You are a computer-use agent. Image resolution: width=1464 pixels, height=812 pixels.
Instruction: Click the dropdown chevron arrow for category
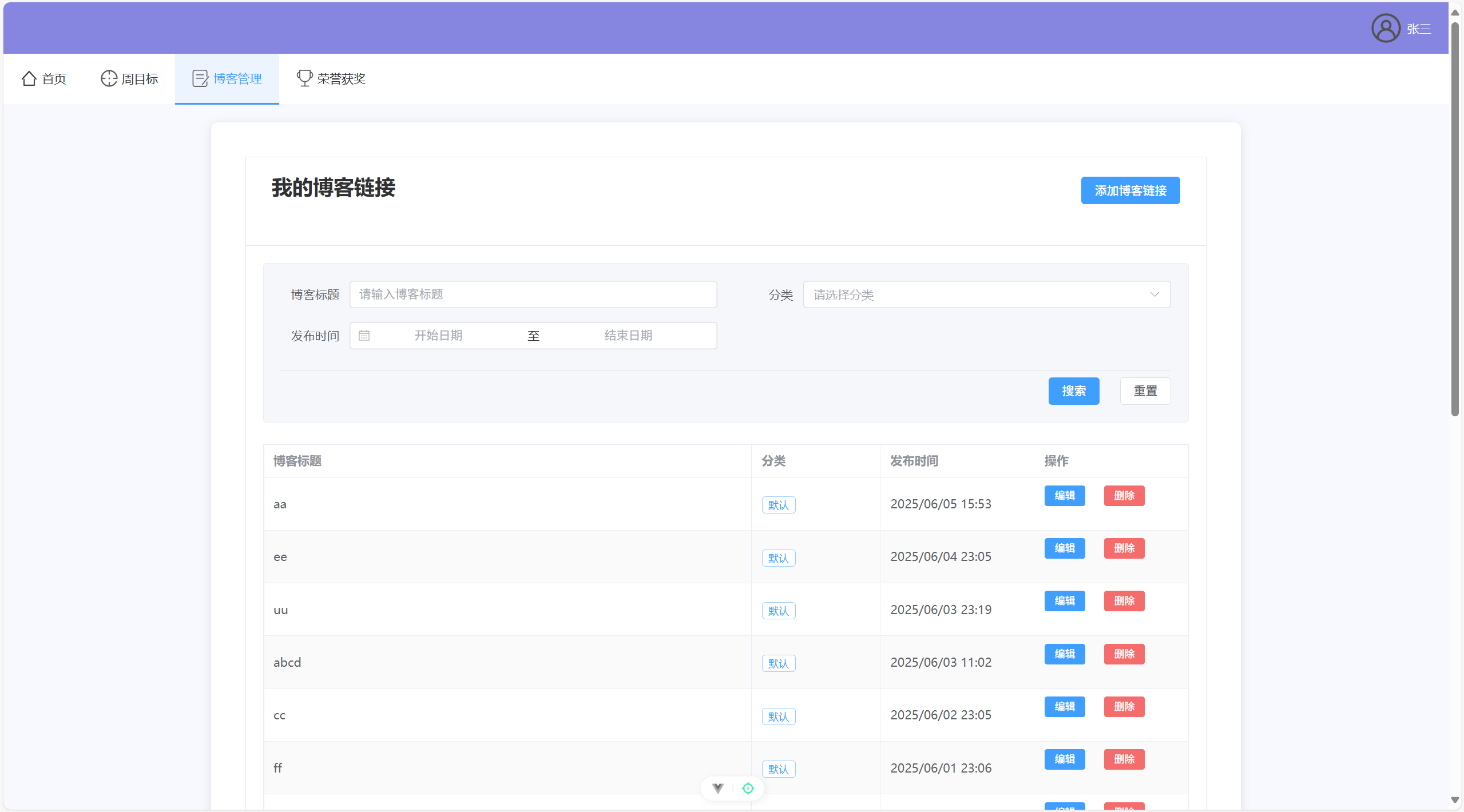[1154, 294]
